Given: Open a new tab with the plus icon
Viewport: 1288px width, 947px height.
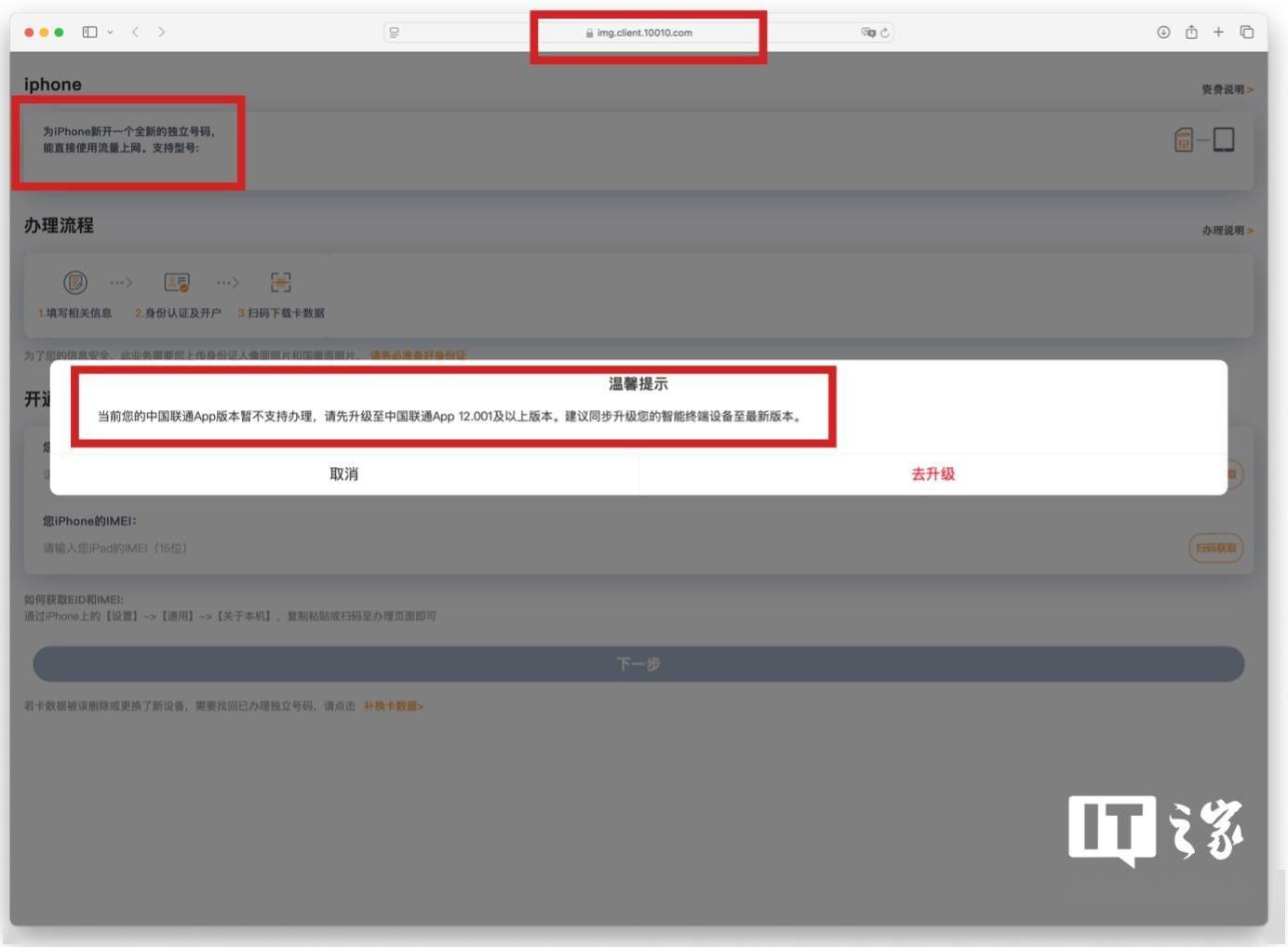Looking at the screenshot, I should tap(1218, 32).
